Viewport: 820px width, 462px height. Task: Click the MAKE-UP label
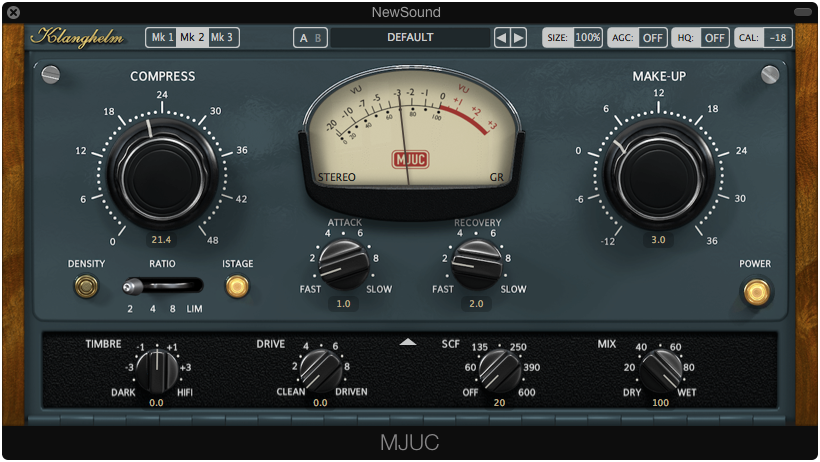coord(659,76)
